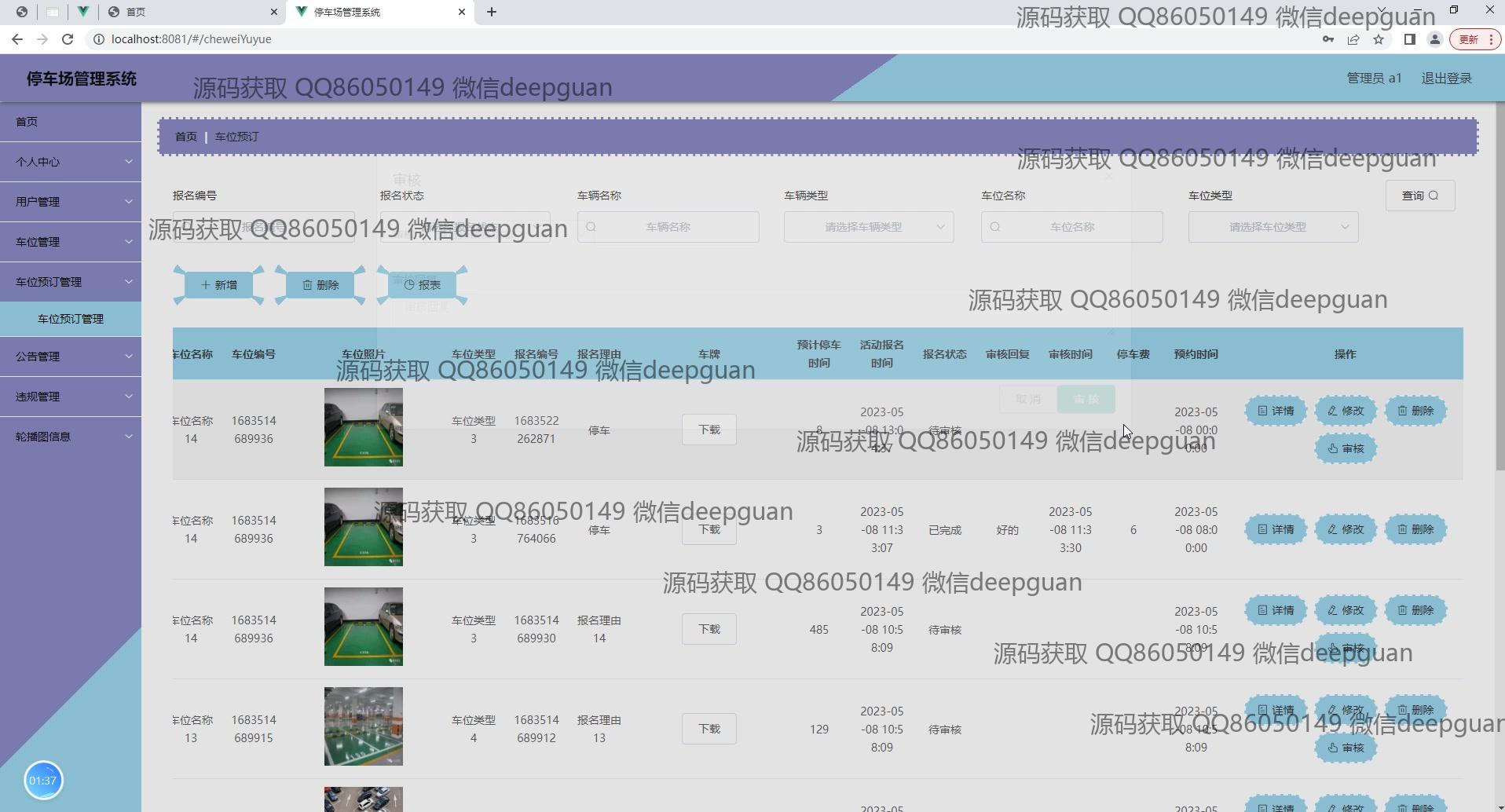Open the browser profile avatar icon
This screenshot has width=1505, height=812.
pos(1434,39)
